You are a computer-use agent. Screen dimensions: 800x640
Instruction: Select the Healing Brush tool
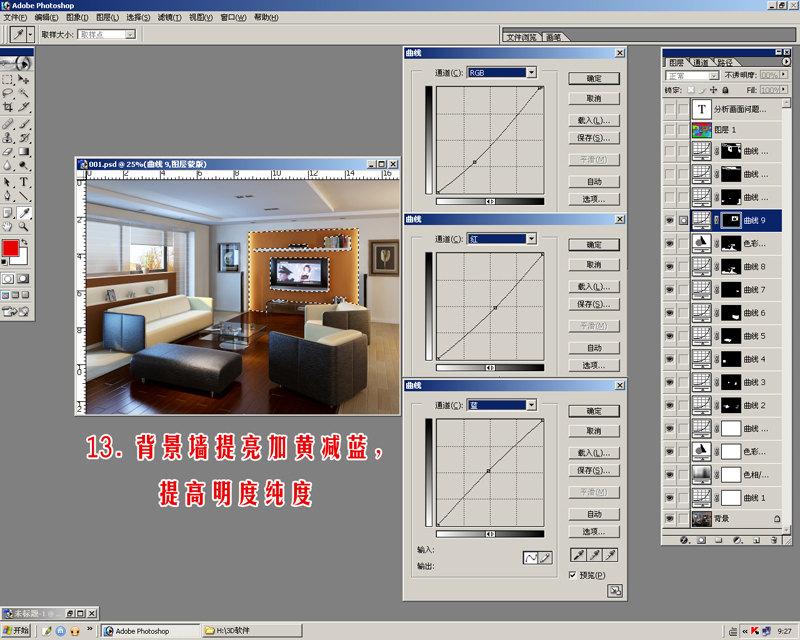[x=8, y=124]
